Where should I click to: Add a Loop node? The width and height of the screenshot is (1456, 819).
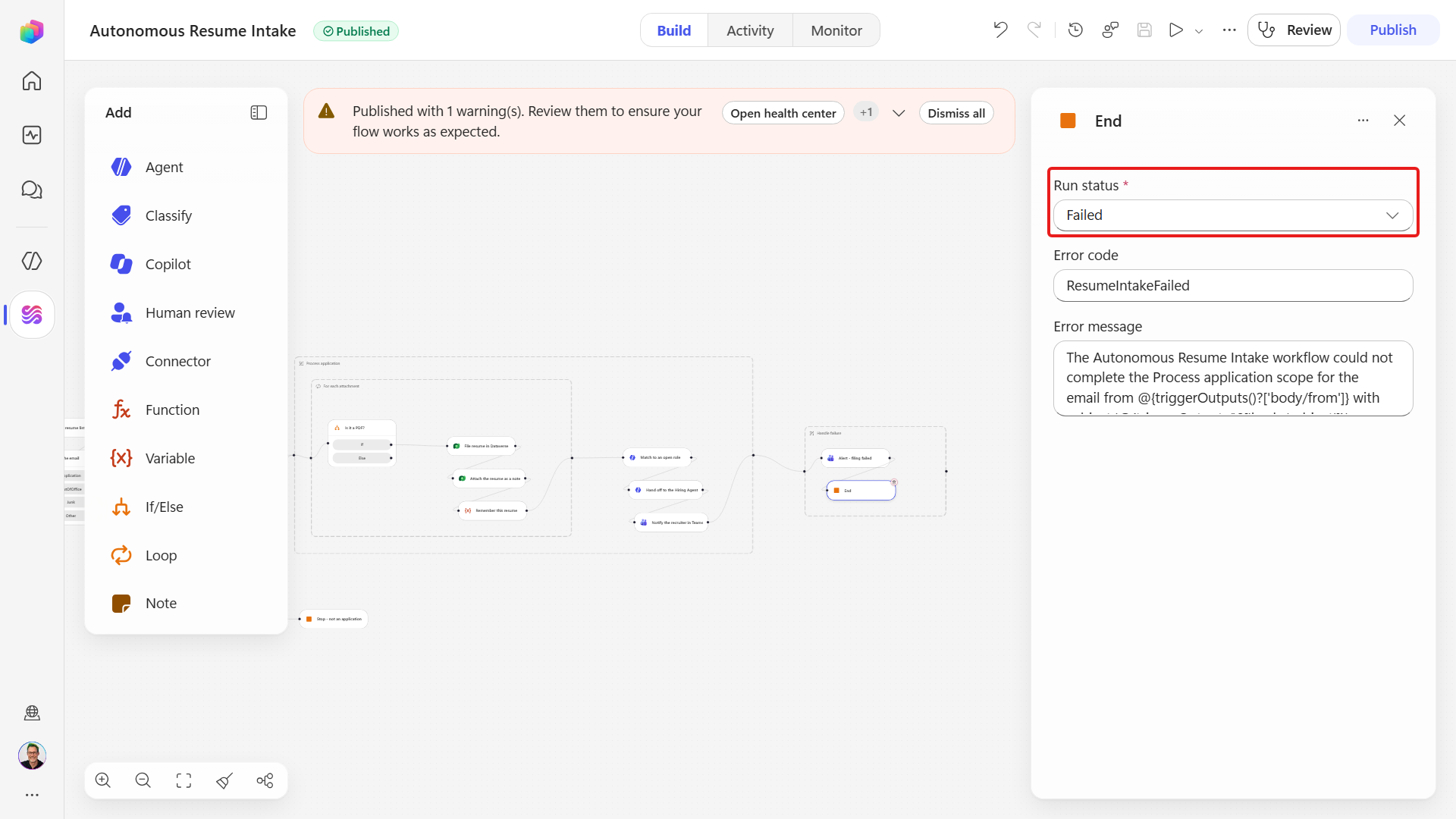[186, 555]
